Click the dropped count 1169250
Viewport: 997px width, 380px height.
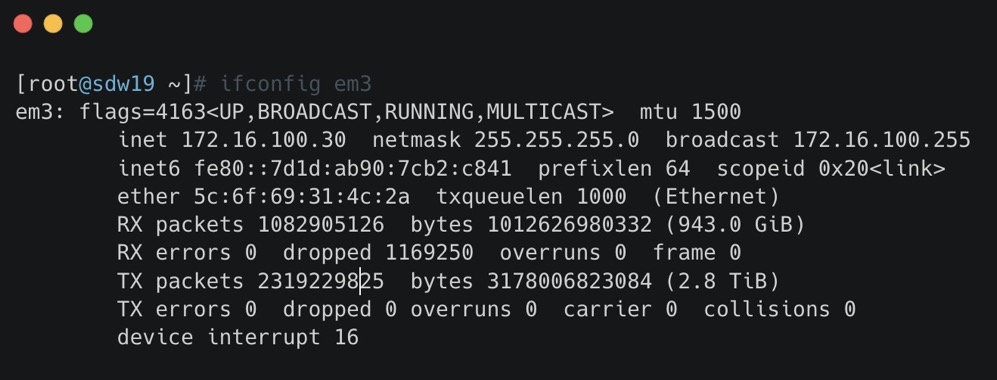point(429,252)
